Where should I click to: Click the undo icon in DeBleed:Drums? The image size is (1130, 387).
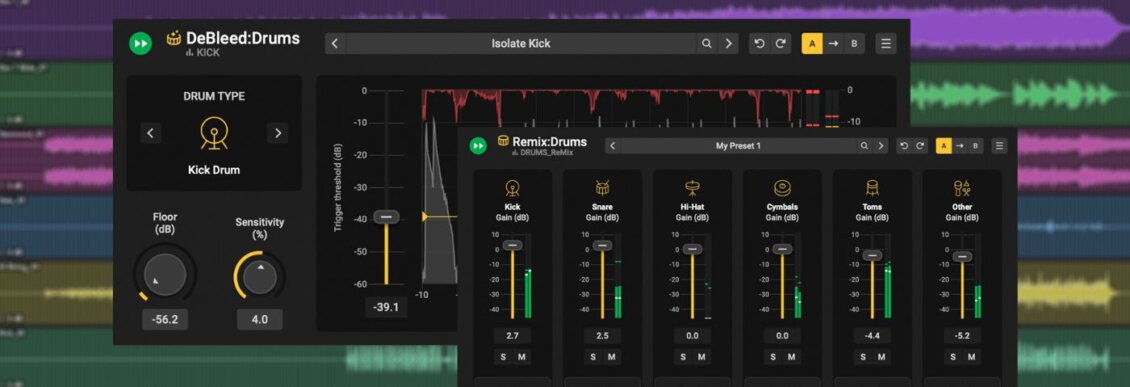point(760,43)
